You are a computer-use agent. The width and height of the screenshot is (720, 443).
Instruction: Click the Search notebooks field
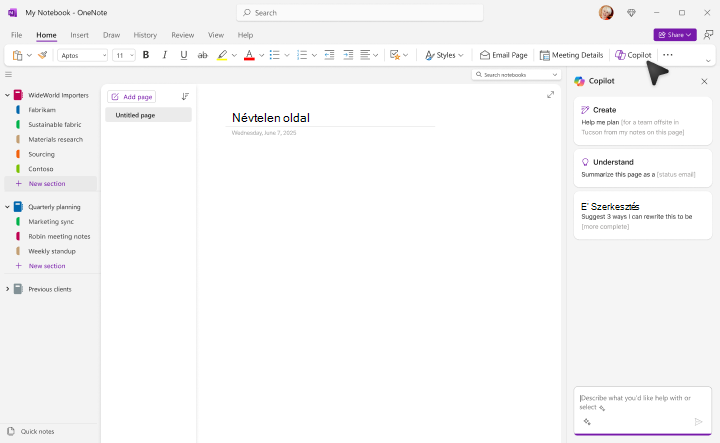point(516,74)
